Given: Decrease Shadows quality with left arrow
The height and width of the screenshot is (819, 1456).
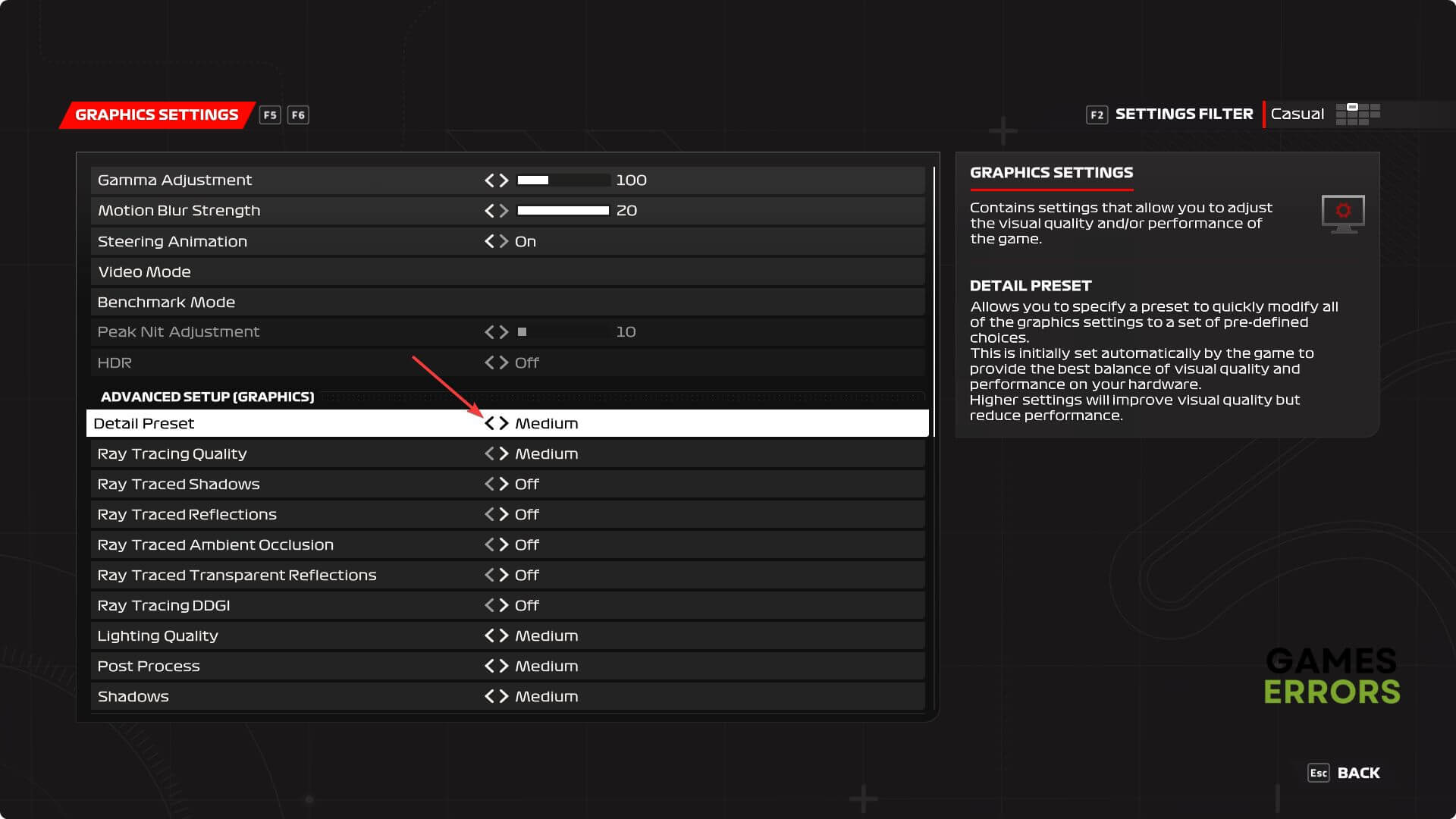Looking at the screenshot, I should [489, 696].
